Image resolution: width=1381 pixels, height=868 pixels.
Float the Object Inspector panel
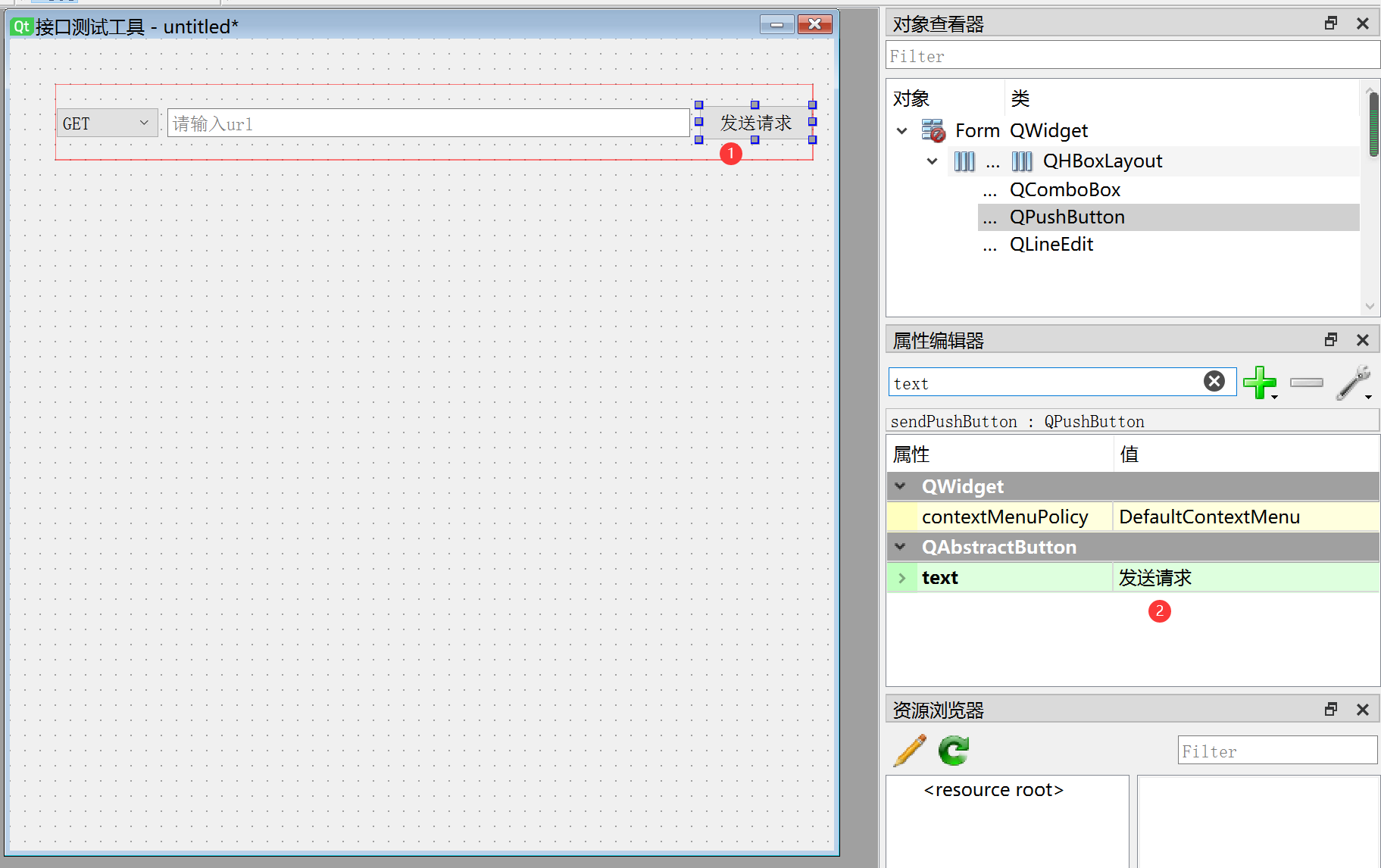point(1330,23)
